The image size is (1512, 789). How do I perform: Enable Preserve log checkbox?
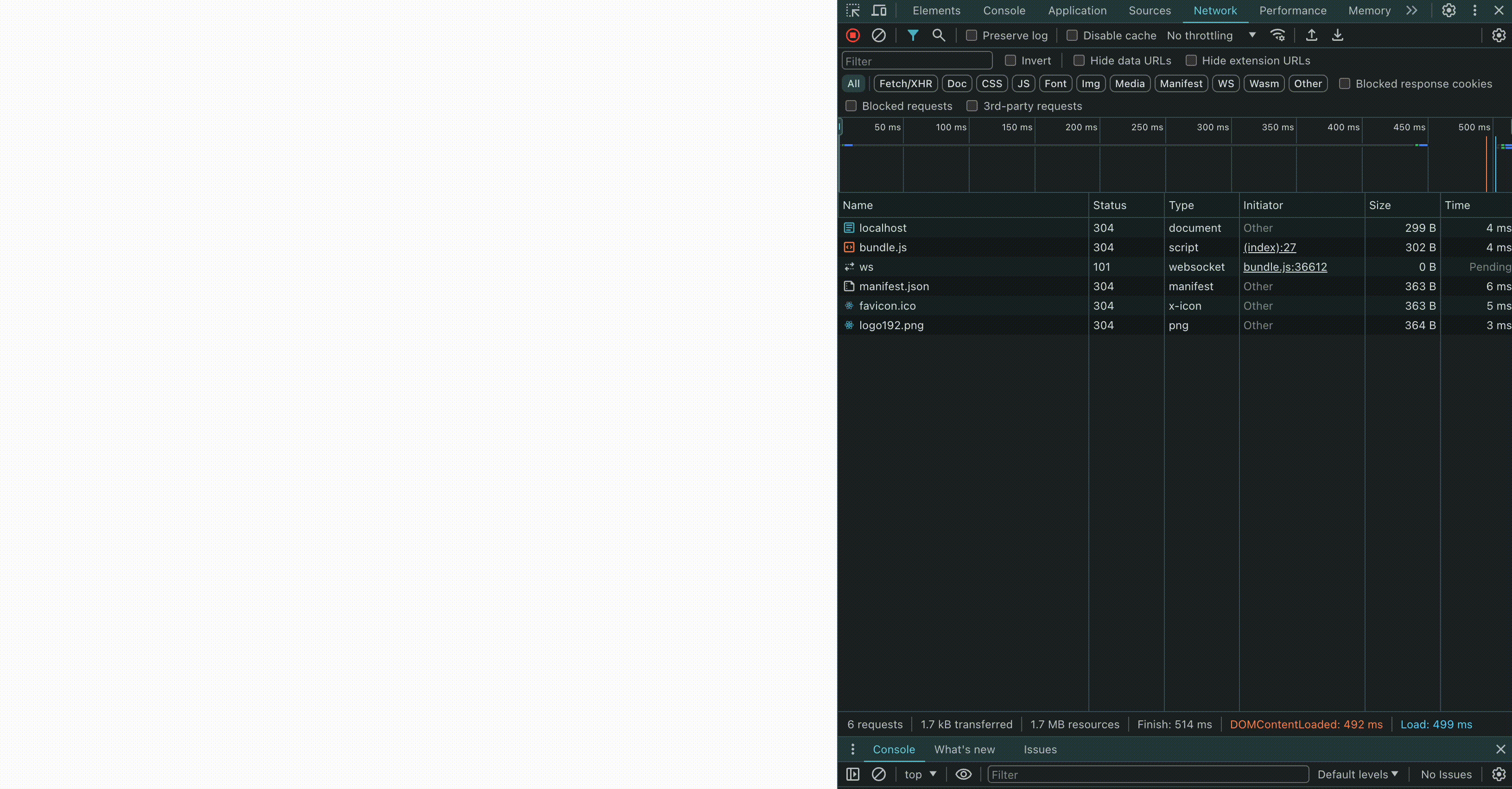pos(972,36)
